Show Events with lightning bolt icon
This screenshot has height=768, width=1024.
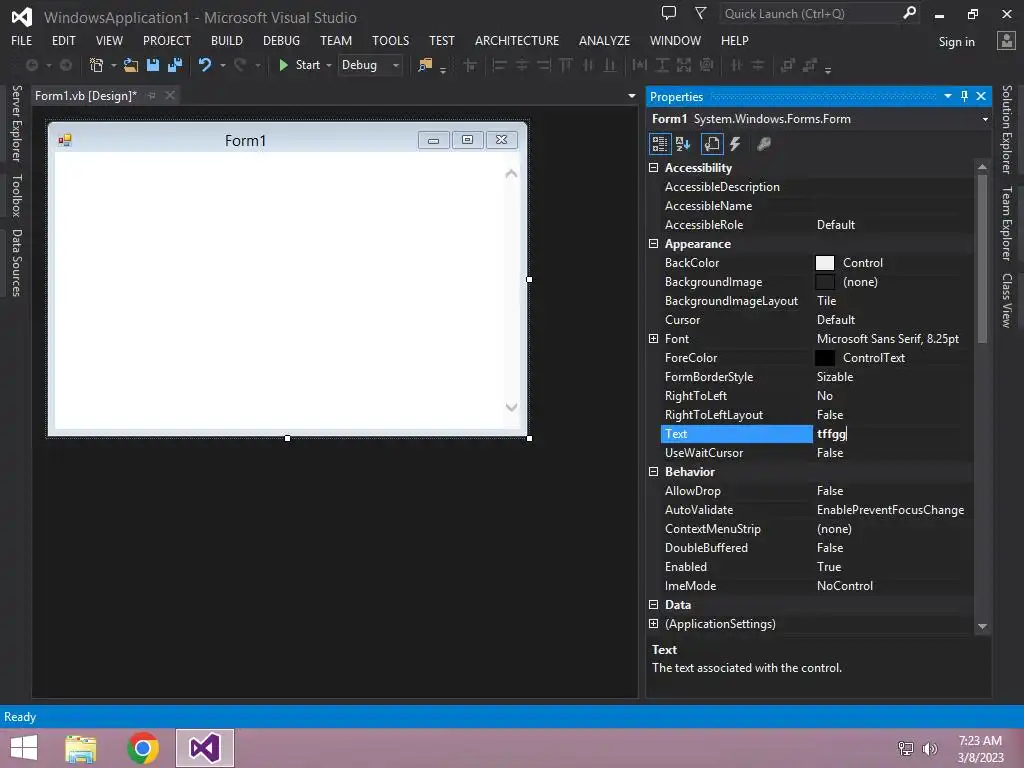[x=735, y=144]
